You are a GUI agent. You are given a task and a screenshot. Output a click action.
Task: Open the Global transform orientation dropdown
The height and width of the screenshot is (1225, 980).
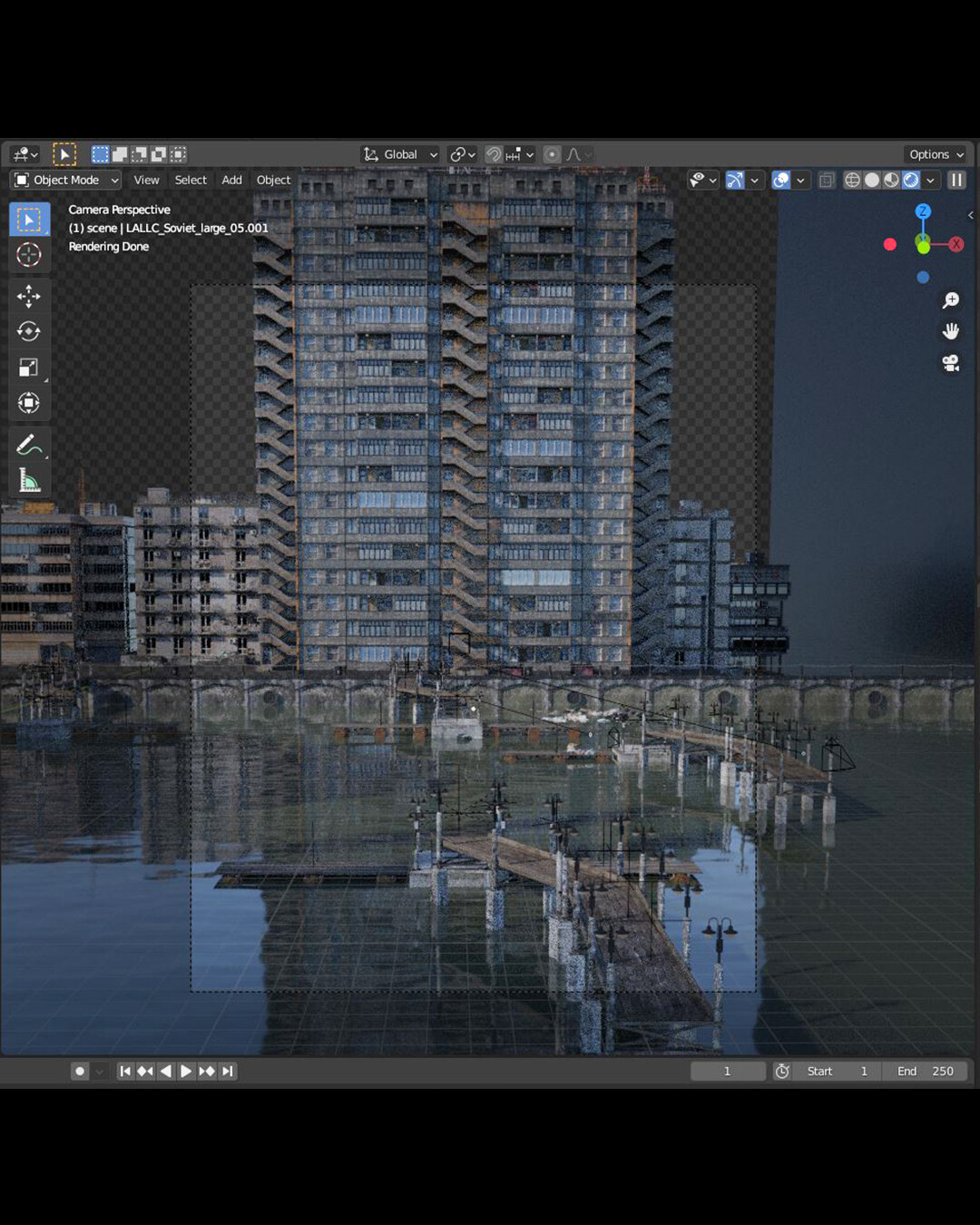400,154
